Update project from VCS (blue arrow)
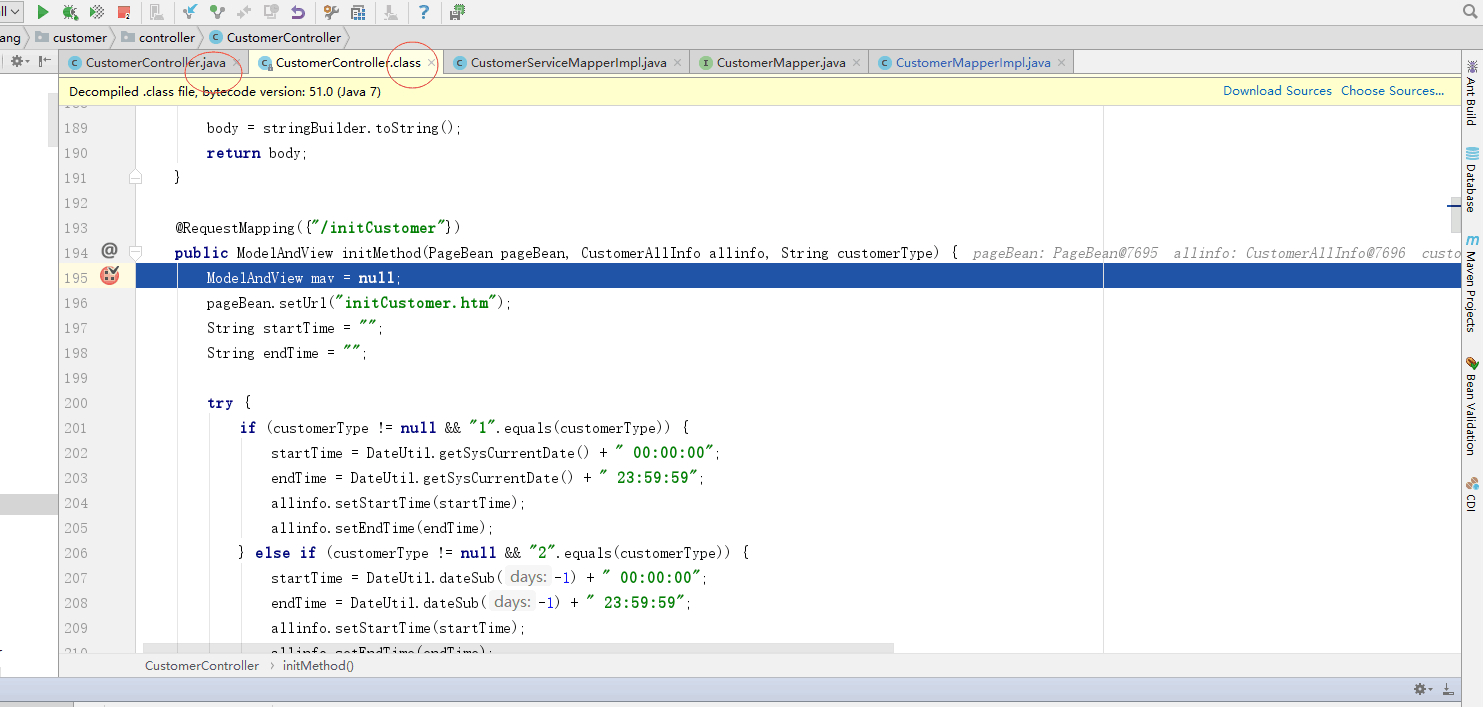This screenshot has width=1483, height=707. [190, 12]
